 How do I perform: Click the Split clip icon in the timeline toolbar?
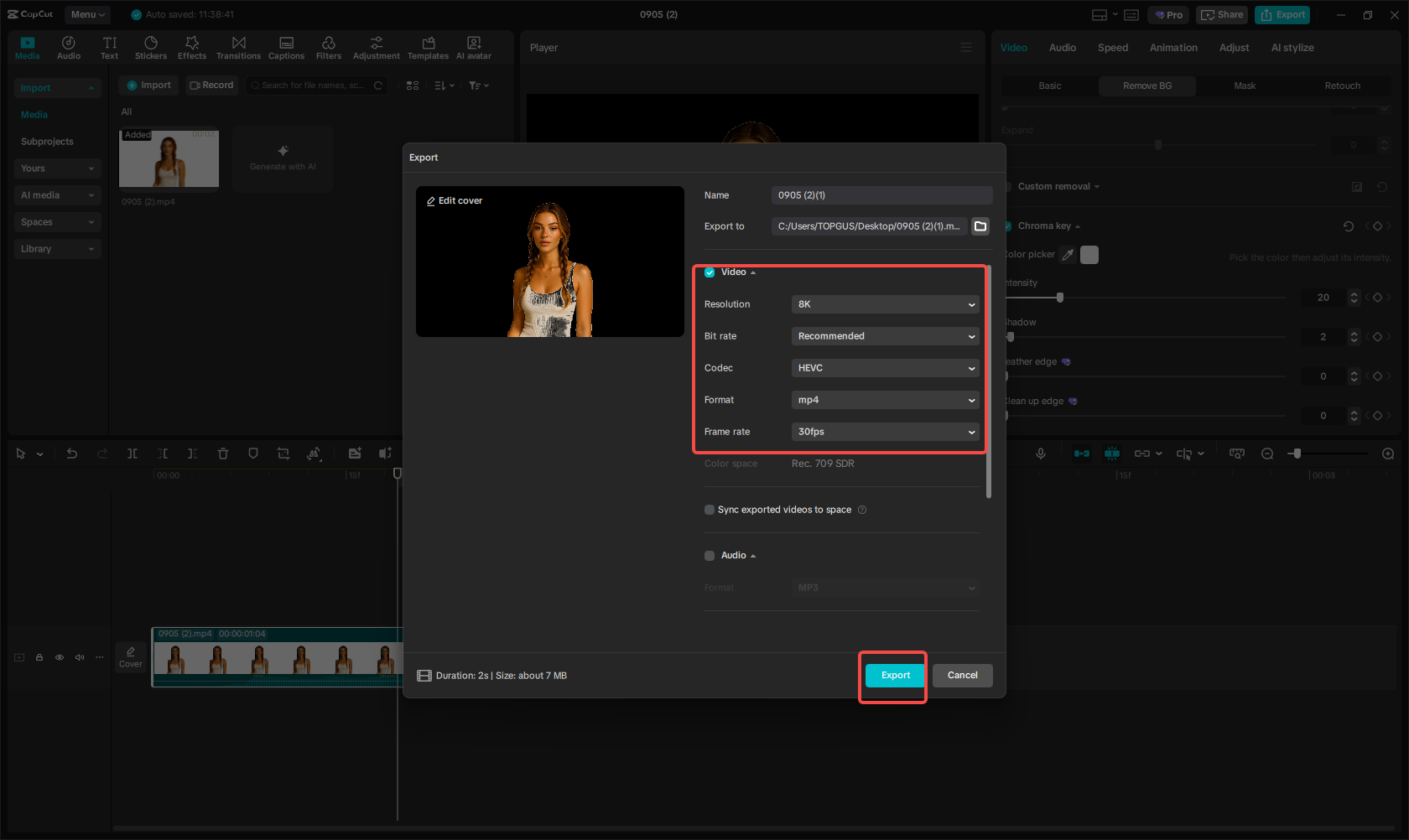click(133, 453)
